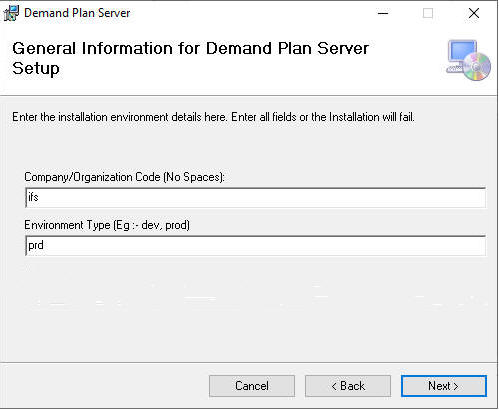The width and height of the screenshot is (499, 410).
Task: Go to the previous step with Back
Action: tap(348, 386)
